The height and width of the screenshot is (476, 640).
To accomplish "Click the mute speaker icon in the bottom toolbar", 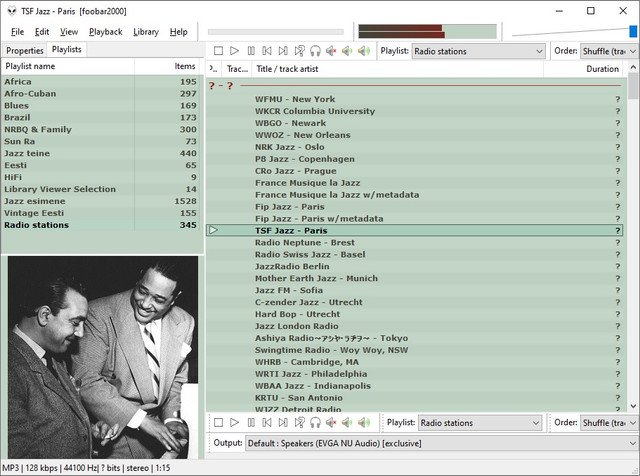I will (331, 422).
